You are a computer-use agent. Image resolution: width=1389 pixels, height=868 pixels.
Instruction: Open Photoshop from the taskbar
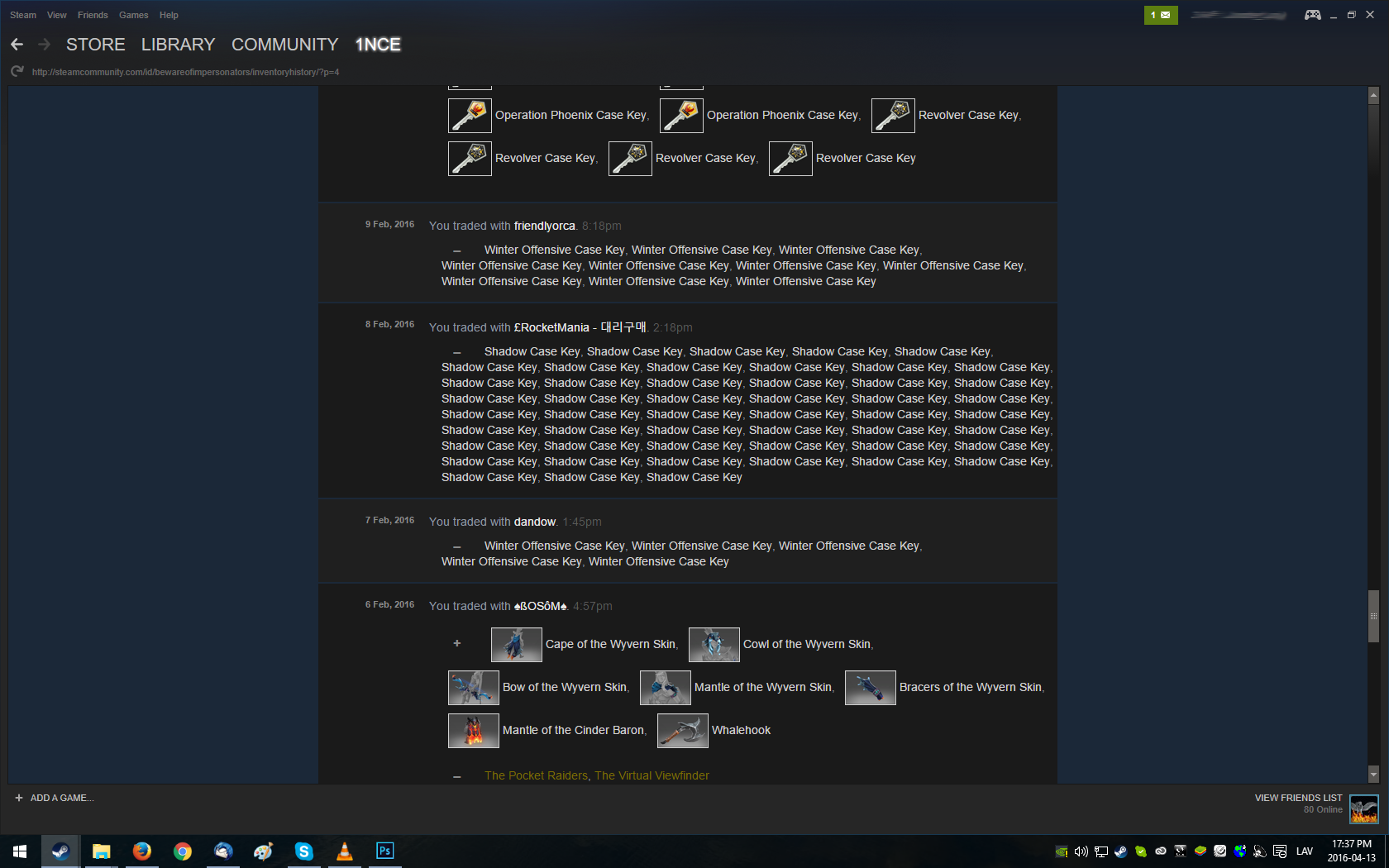(x=384, y=851)
